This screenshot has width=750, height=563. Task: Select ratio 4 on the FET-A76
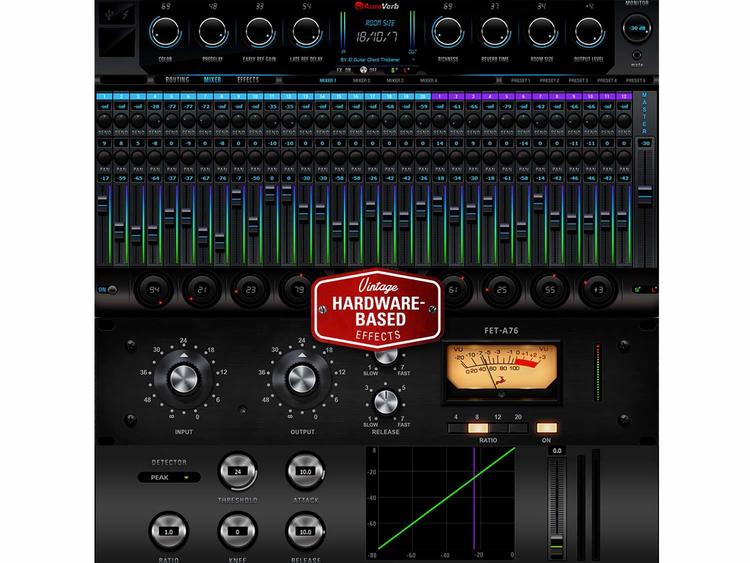pos(457,428)
